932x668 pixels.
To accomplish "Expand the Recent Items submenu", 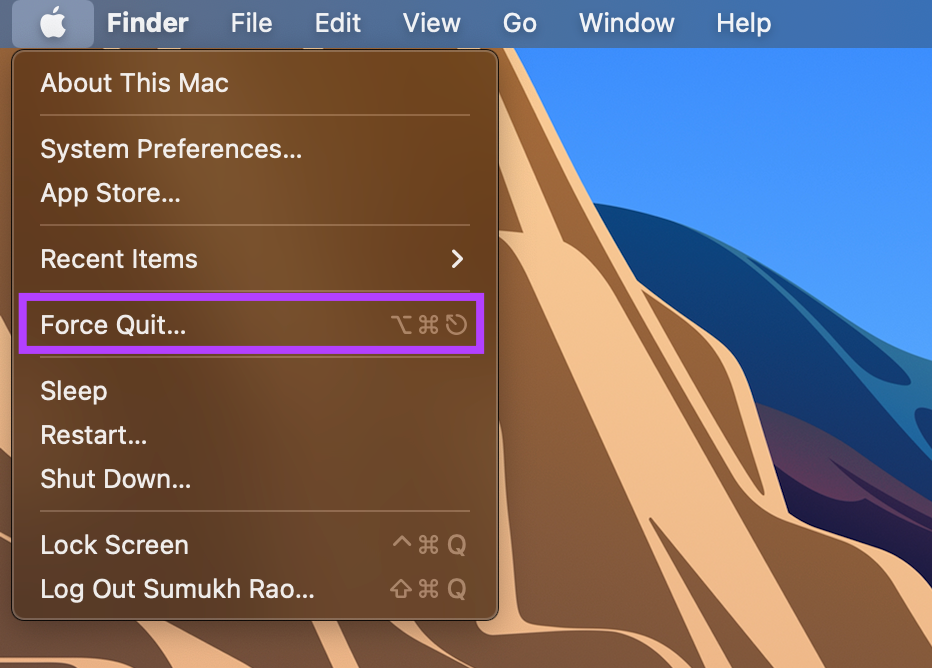I will point(255,259).
